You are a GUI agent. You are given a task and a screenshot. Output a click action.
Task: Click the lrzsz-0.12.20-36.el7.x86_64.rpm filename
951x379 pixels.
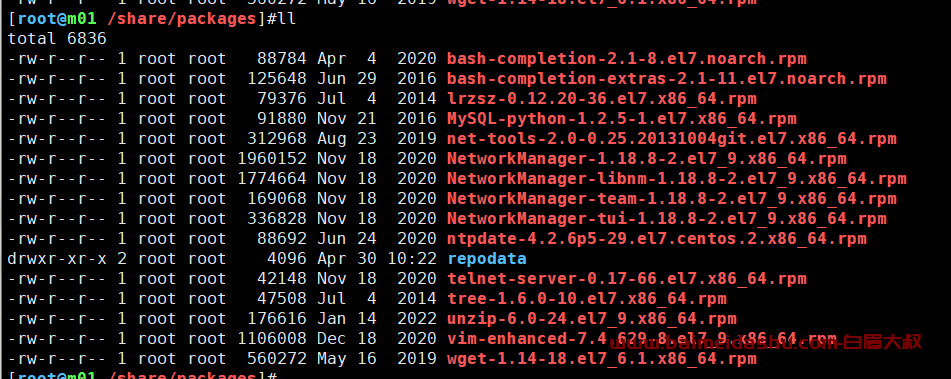602,99
